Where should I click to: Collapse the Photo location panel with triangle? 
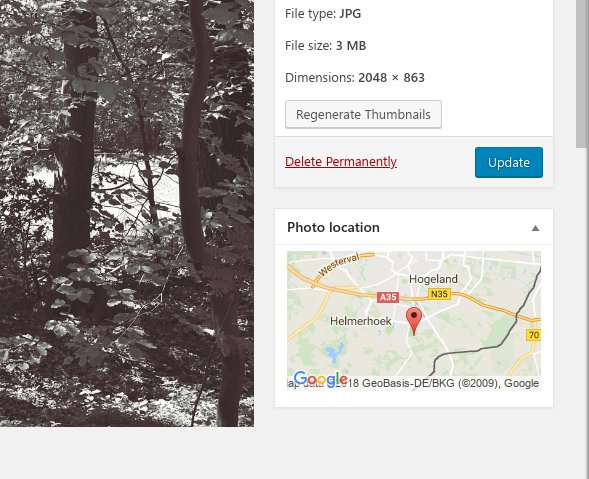pyautogui.click(x=535, y=228)
